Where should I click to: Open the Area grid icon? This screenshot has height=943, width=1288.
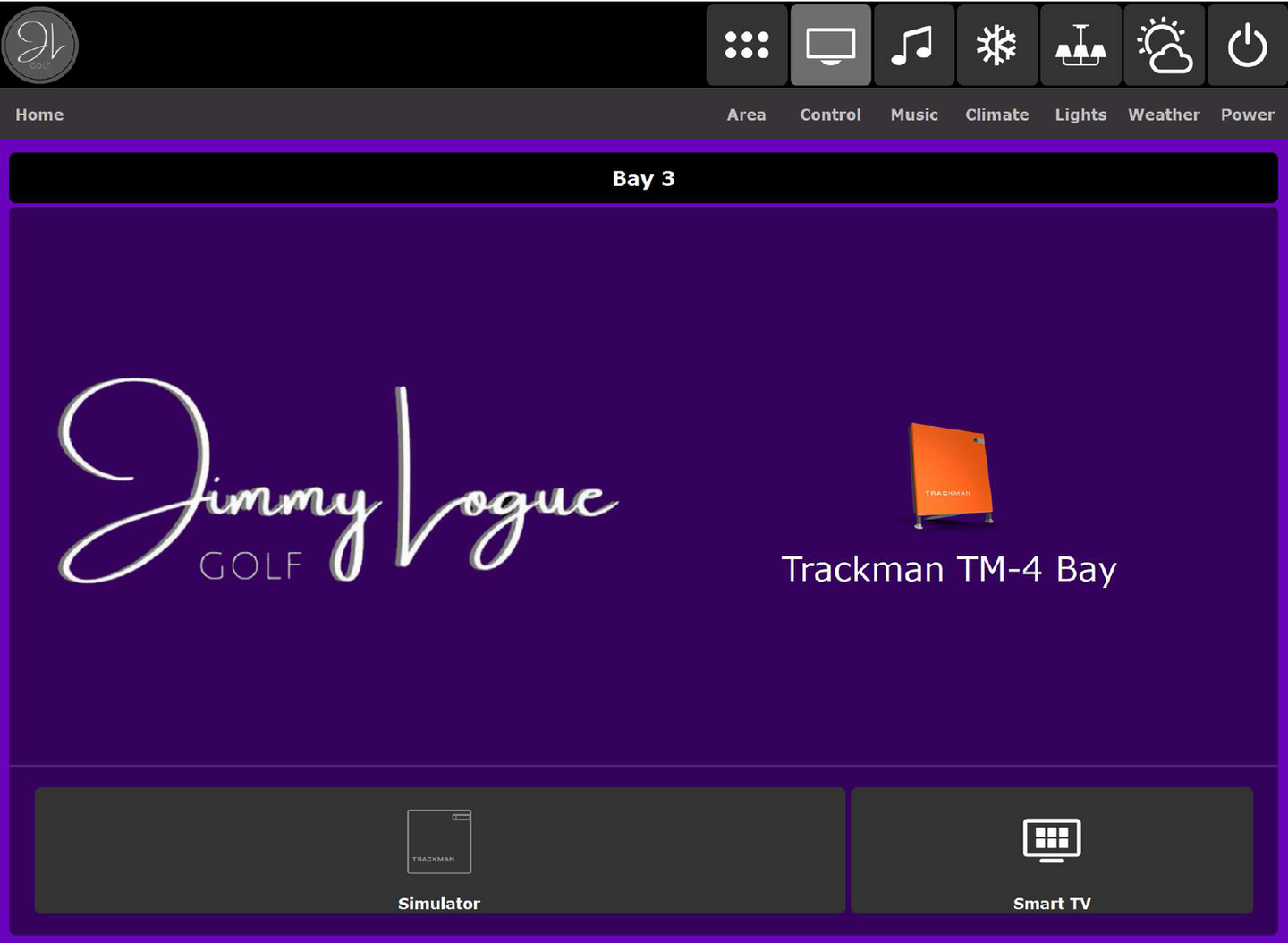click(x=747, y=45)
